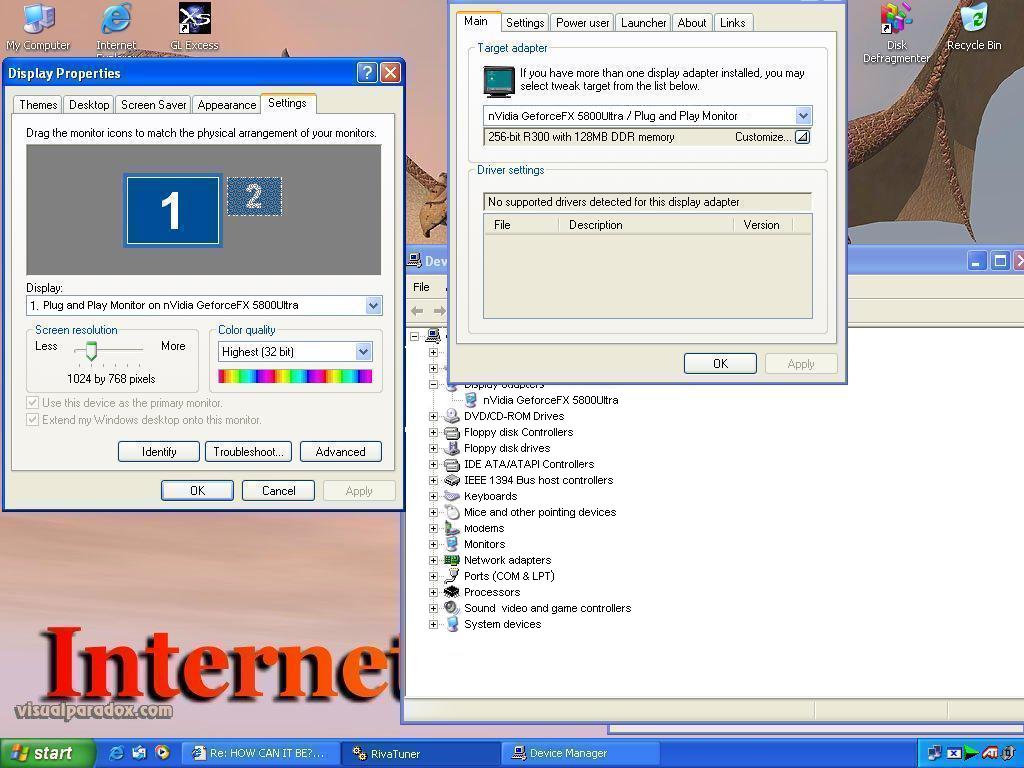Open the Display monitor selection dropdown
This screenshot has width=1024, height=768.
[x=373, y=305]
